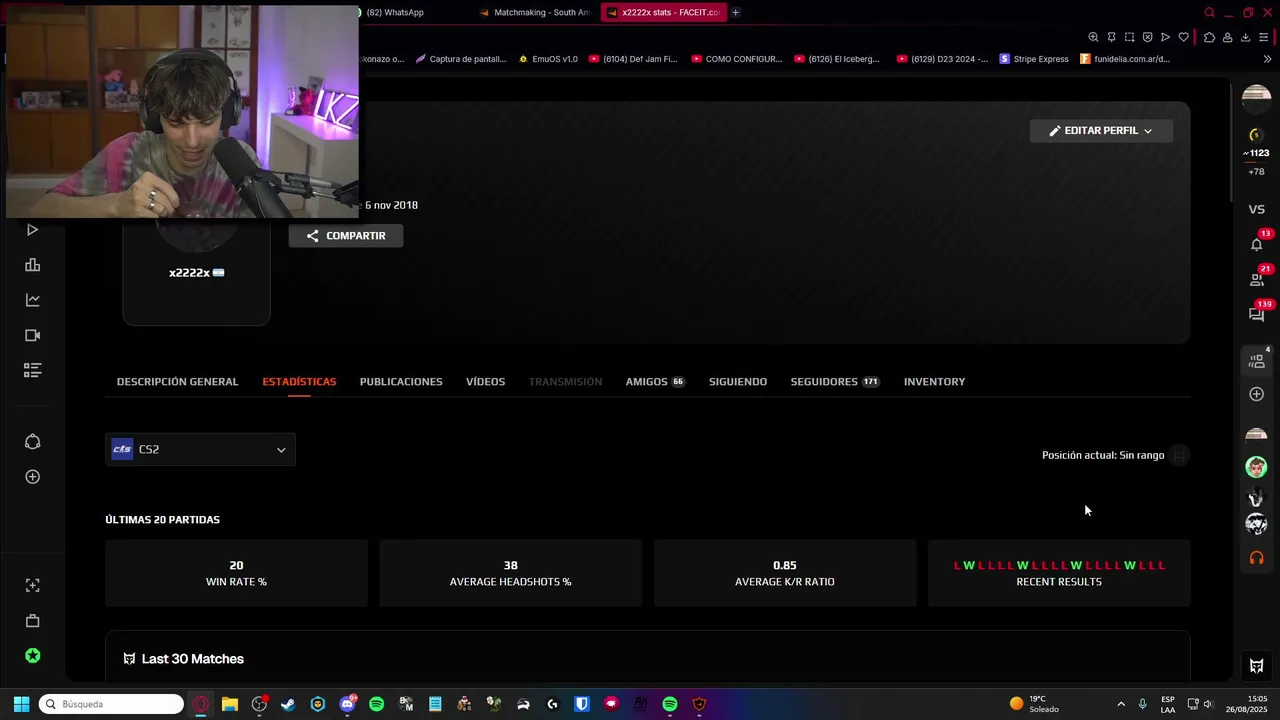The image size is (1280, 720).
Task: Open the AMIGOS 66 tab
Action: (x=655, y=382)
